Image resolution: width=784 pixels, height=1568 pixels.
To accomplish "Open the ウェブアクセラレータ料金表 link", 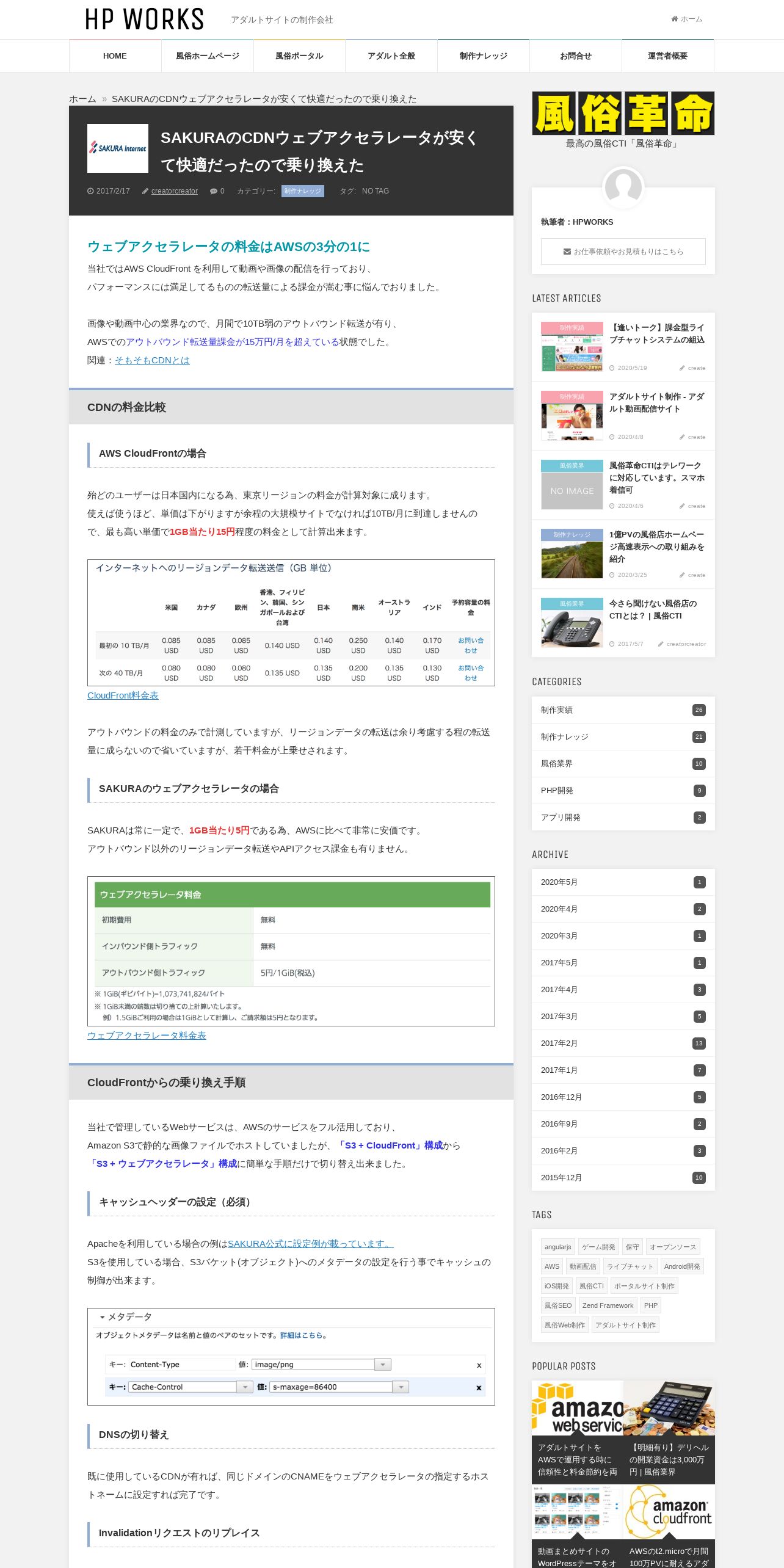I will click(x=147, y=1036).
